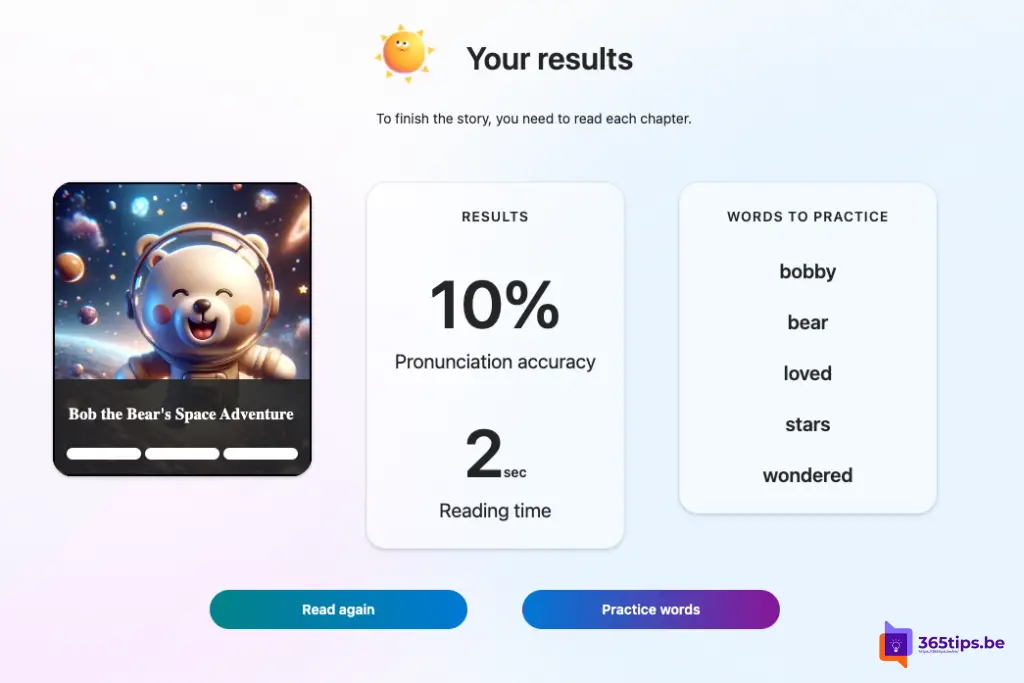Click the "Bob the Bear's Space Adventure" title
The image size is (1024, 683).
(181, 414)
